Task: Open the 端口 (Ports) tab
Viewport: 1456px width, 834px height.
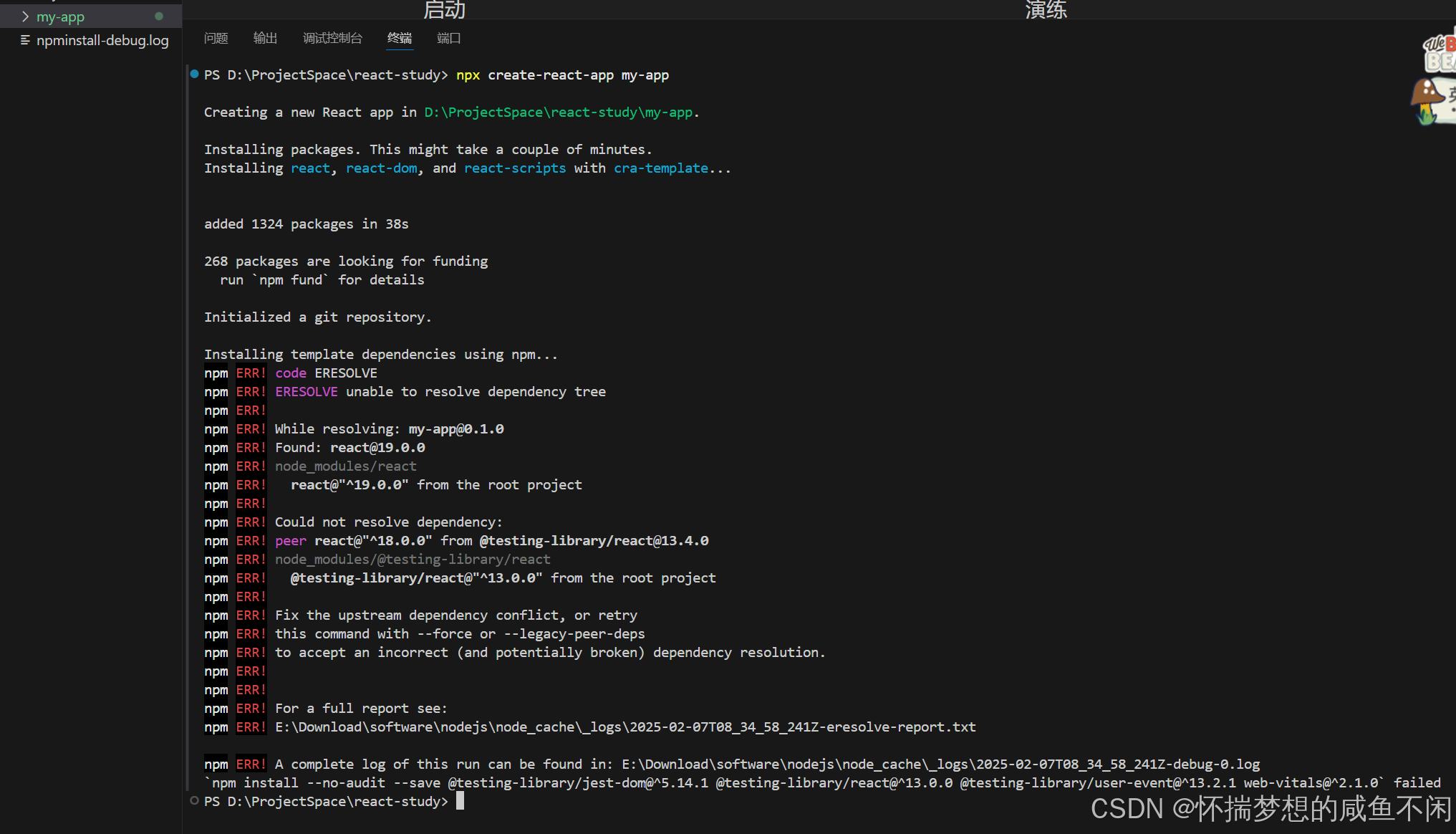Action: pos(449,38)
